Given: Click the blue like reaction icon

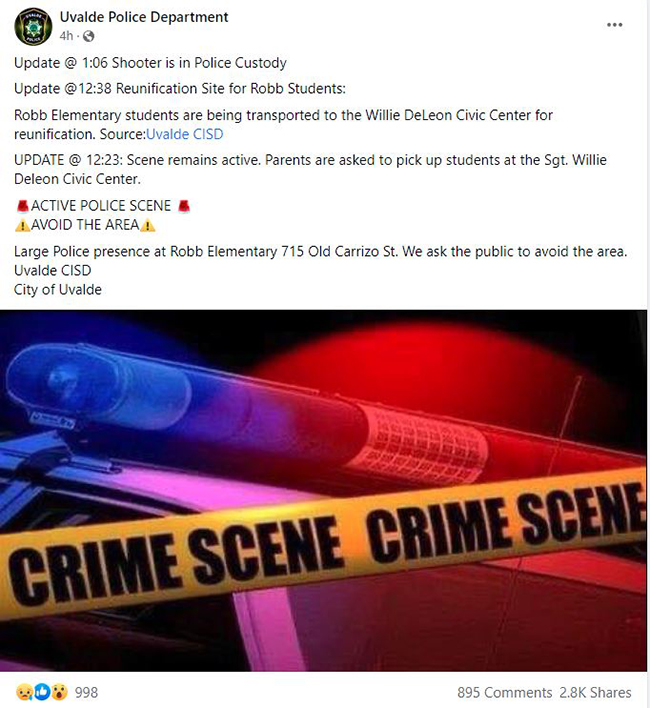Looking at the screenshot, I should pyautogui.click(x=42, y=692).
